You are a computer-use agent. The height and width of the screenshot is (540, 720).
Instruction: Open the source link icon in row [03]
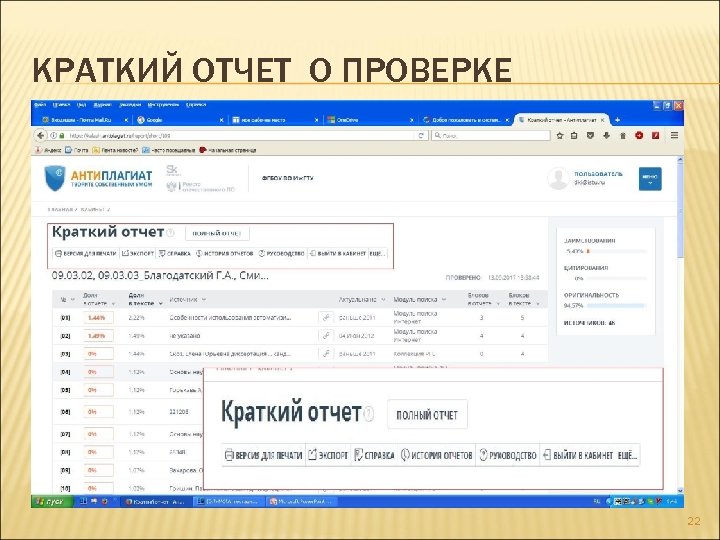[326, 354]
